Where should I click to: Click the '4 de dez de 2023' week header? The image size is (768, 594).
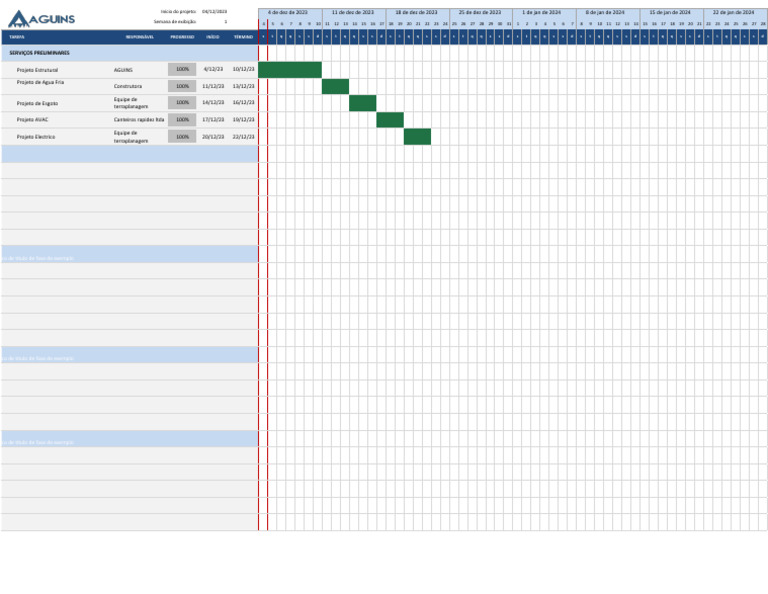tap(288, 12)
